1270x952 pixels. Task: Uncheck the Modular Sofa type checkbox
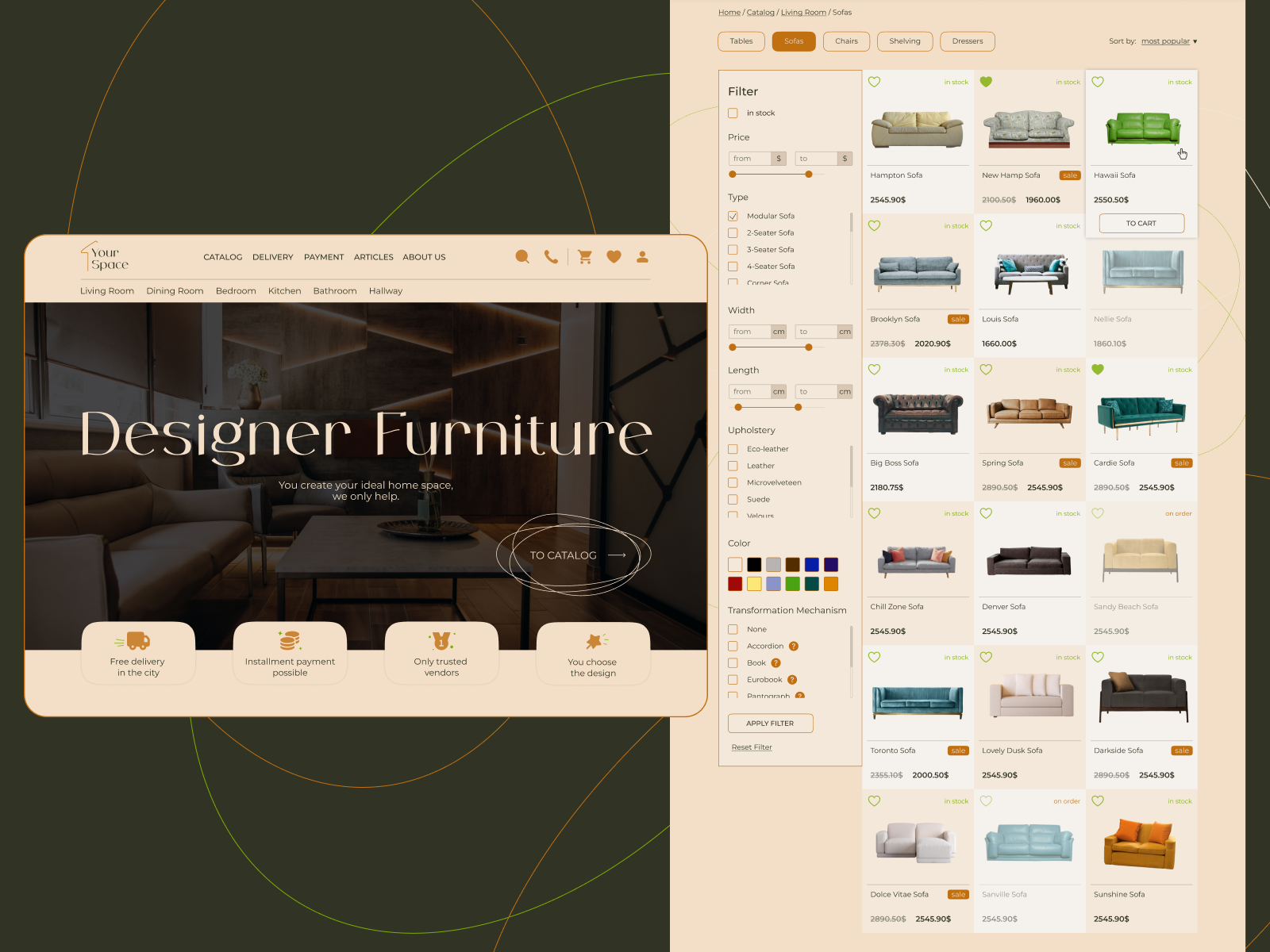pos(733,216)
